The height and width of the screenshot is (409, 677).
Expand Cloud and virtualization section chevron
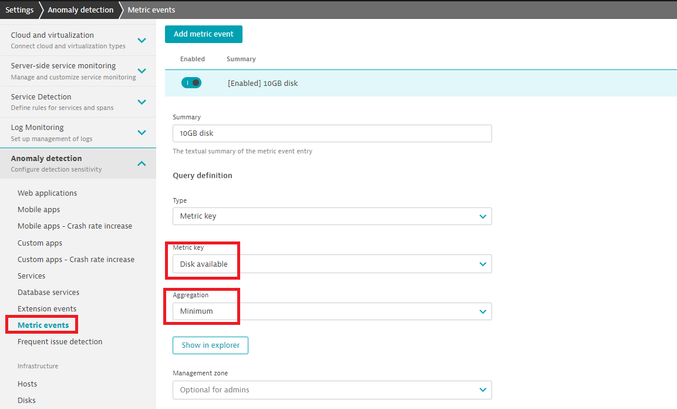pyautogui.click(x=141, y=40)
